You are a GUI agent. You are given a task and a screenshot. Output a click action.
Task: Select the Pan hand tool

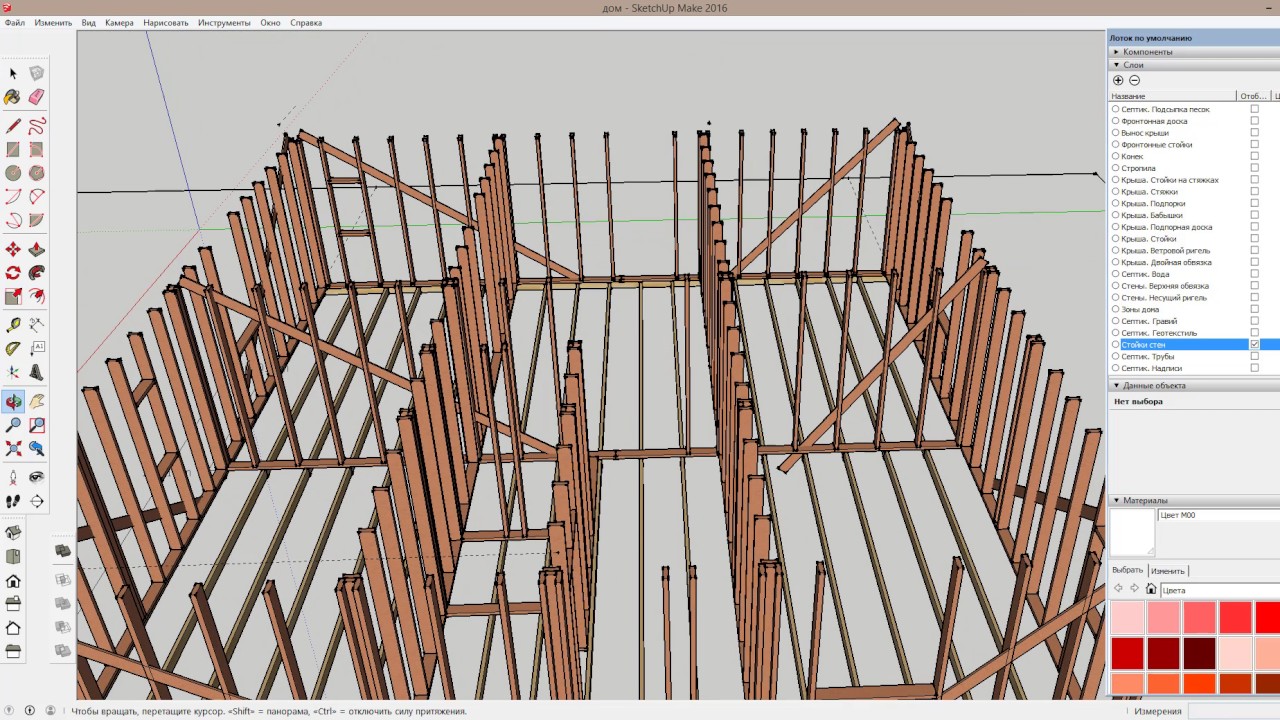(x=37, y=401)
